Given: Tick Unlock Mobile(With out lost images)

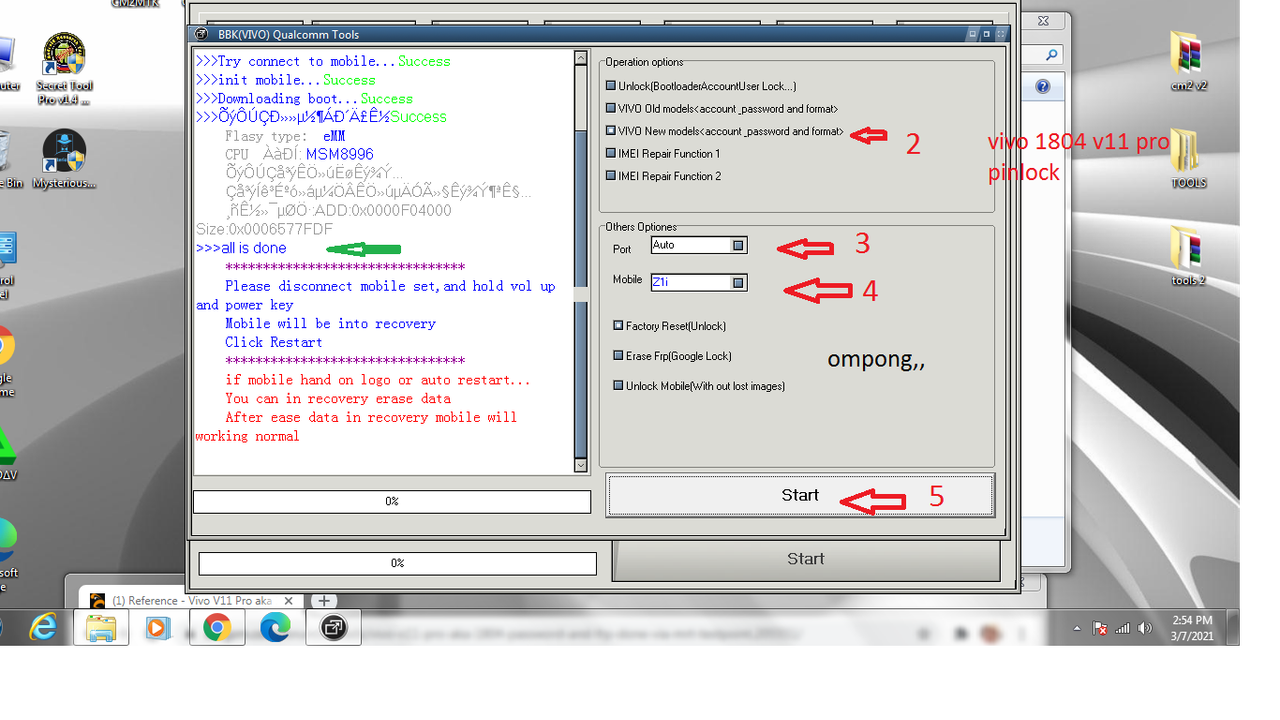Looking at the screenshot, I should (618, 386).
